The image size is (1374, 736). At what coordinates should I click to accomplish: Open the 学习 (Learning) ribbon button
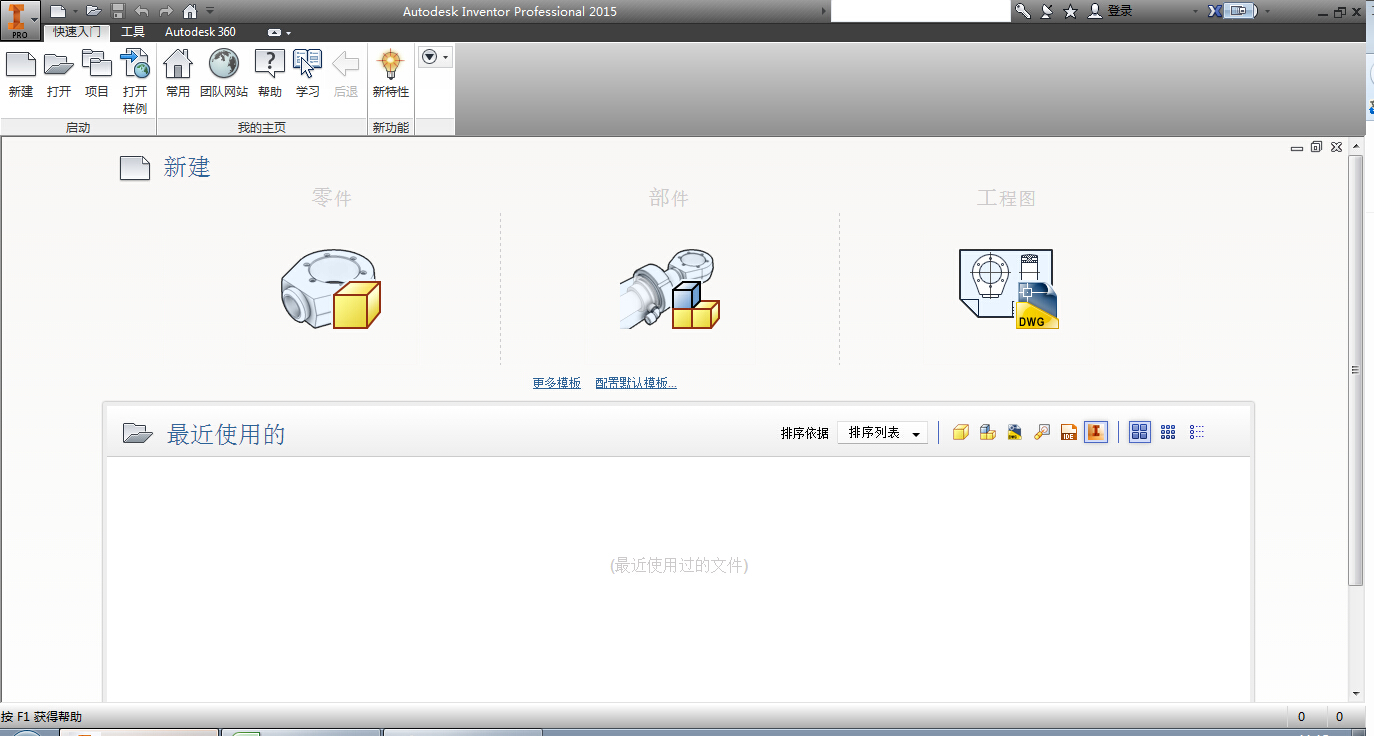pyautogui.click(x=308, y=74)
